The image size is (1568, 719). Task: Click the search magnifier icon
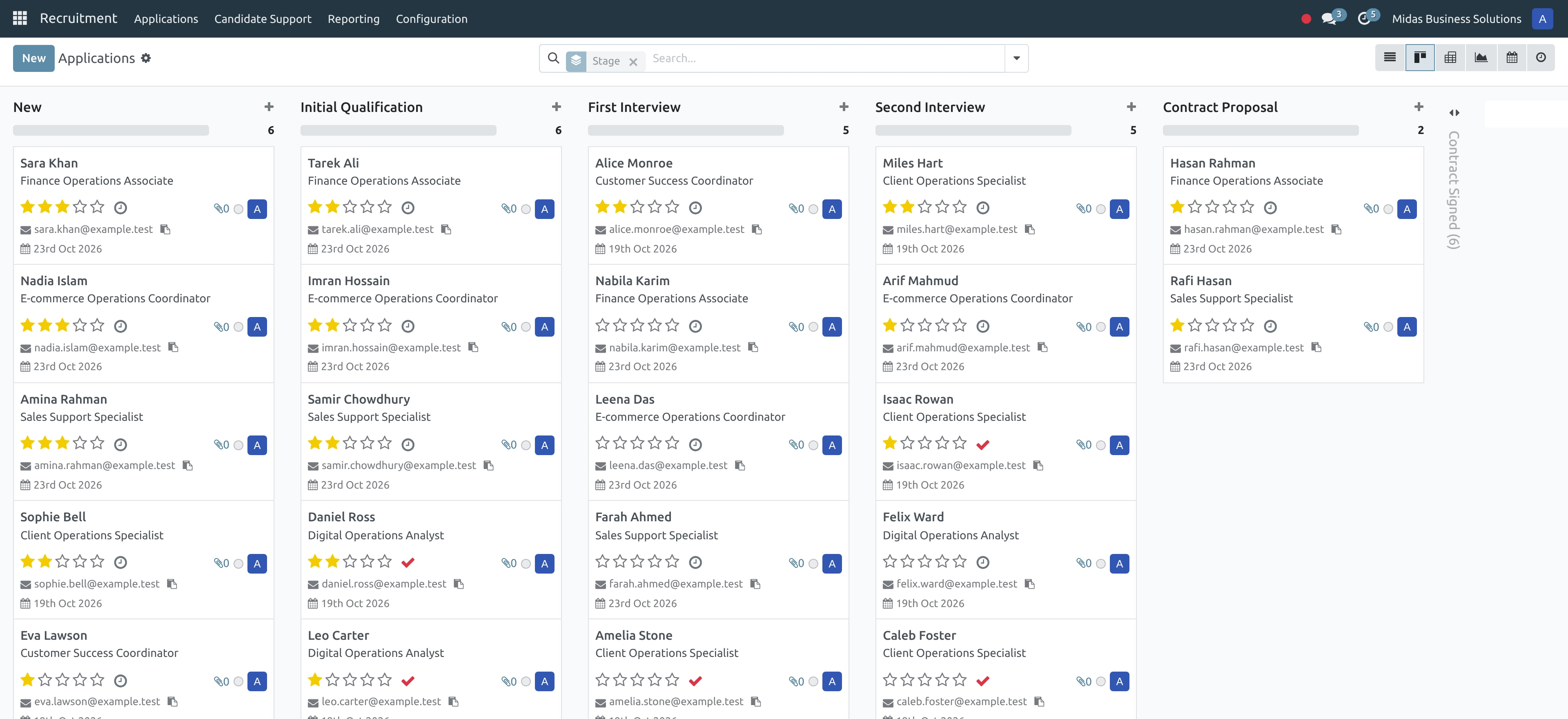[x=553, y=58]
